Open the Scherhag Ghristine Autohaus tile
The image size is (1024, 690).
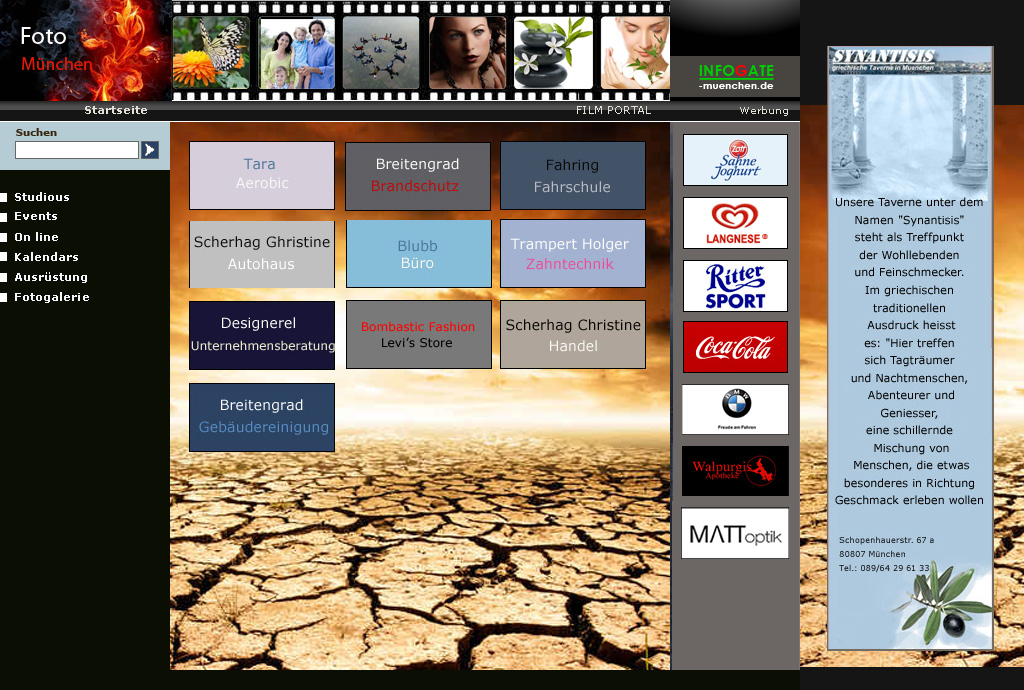coord(262,254)
